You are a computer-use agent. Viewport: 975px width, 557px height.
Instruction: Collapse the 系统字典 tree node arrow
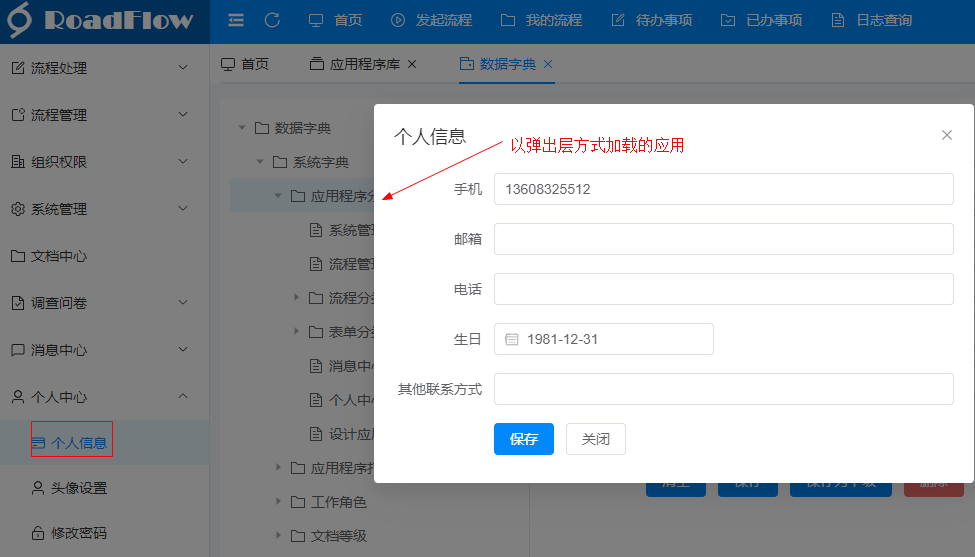coord(260,162)
